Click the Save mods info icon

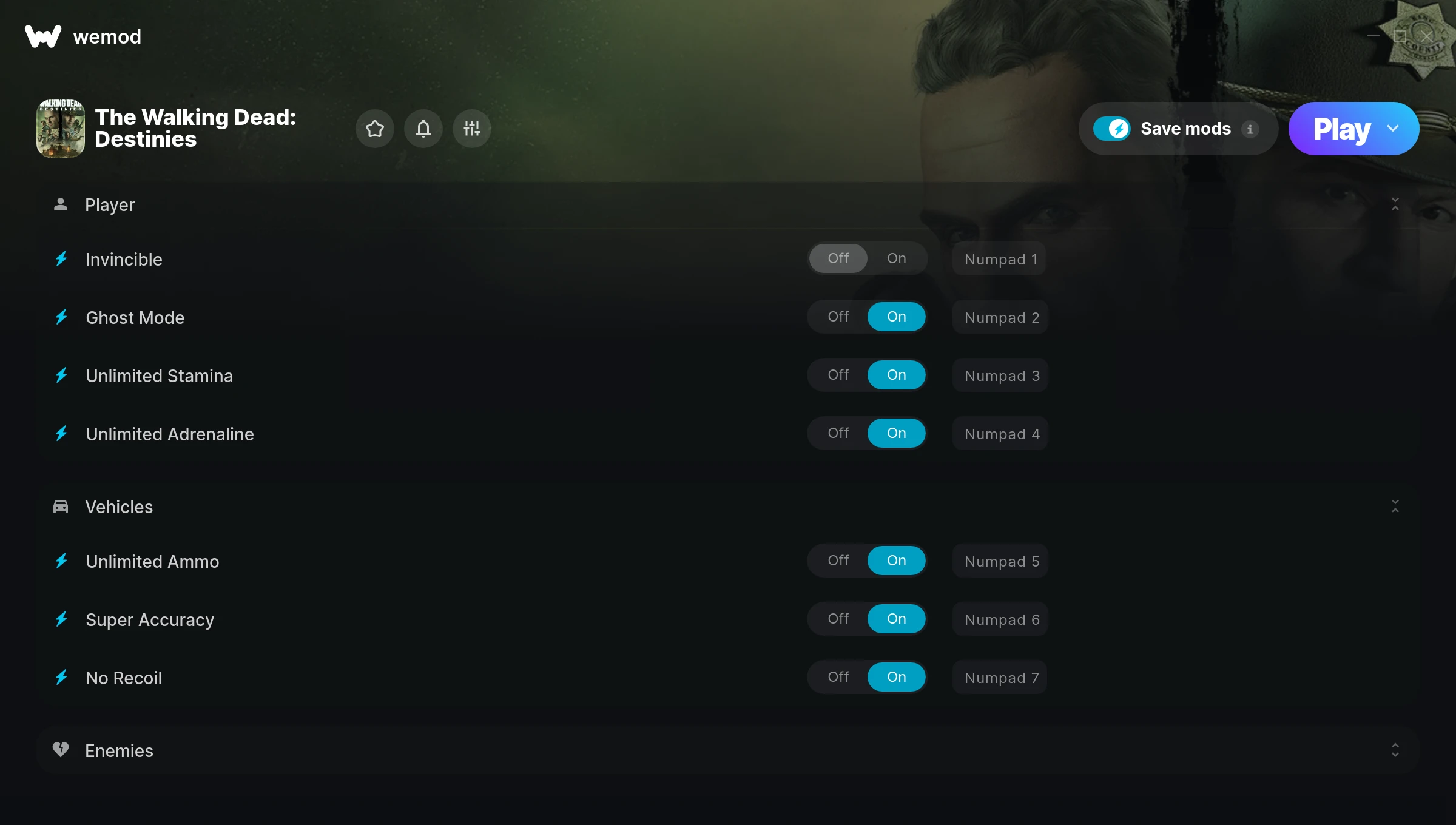point(1250,129)
